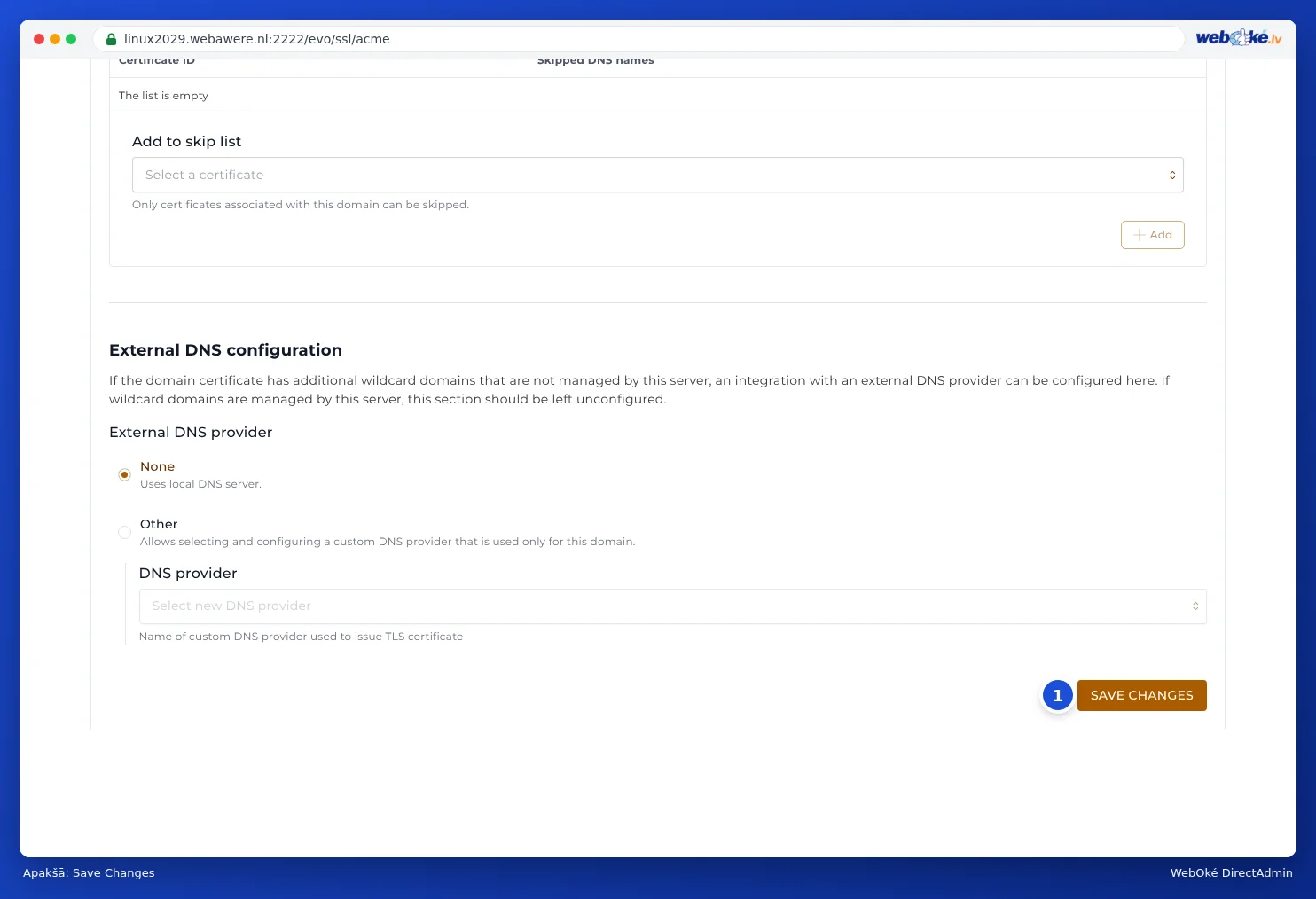The width and height of the screenshot is (1316, 899).
Task: Click the macOS yellow minimize window dot
Action: (x=55, y=39)
